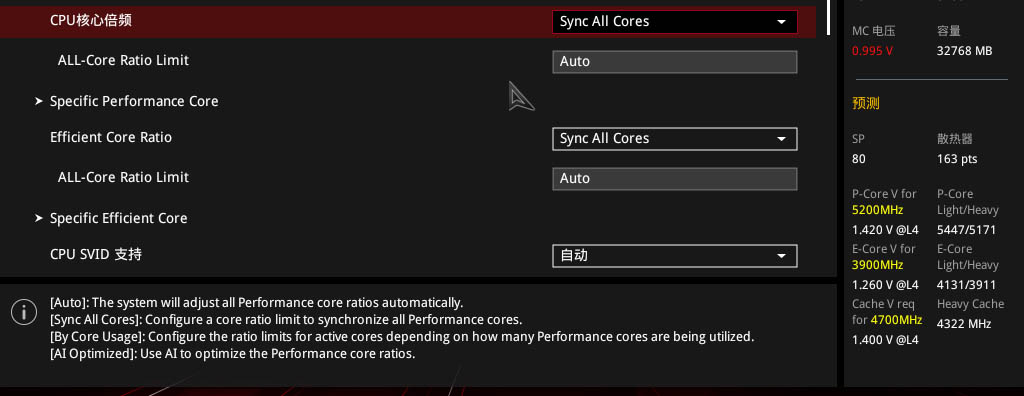The width and height of the screenshot is (1024, 396).
Task: Click the red 0.995 V MC voltage
Action: tap(872, 51)
